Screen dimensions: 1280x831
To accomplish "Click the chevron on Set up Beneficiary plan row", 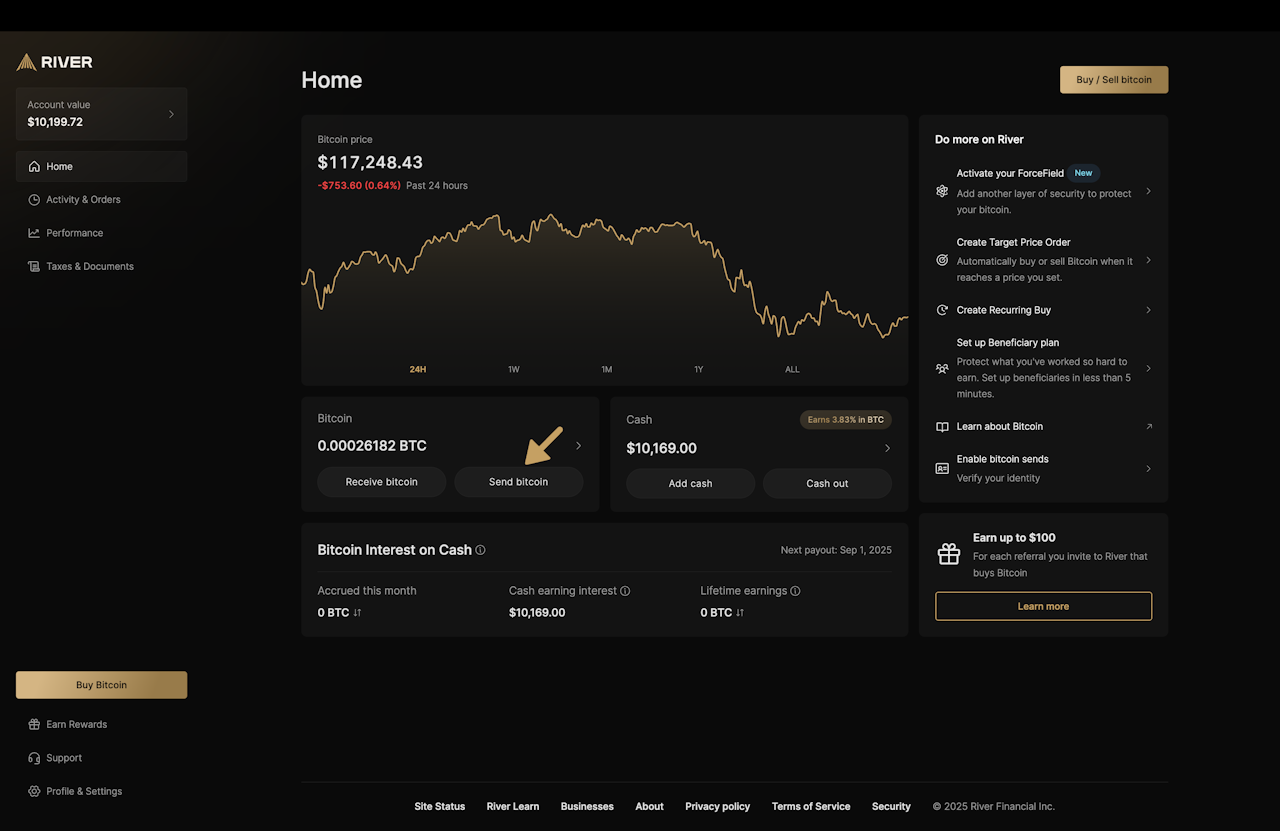I will coord(1148,368).
